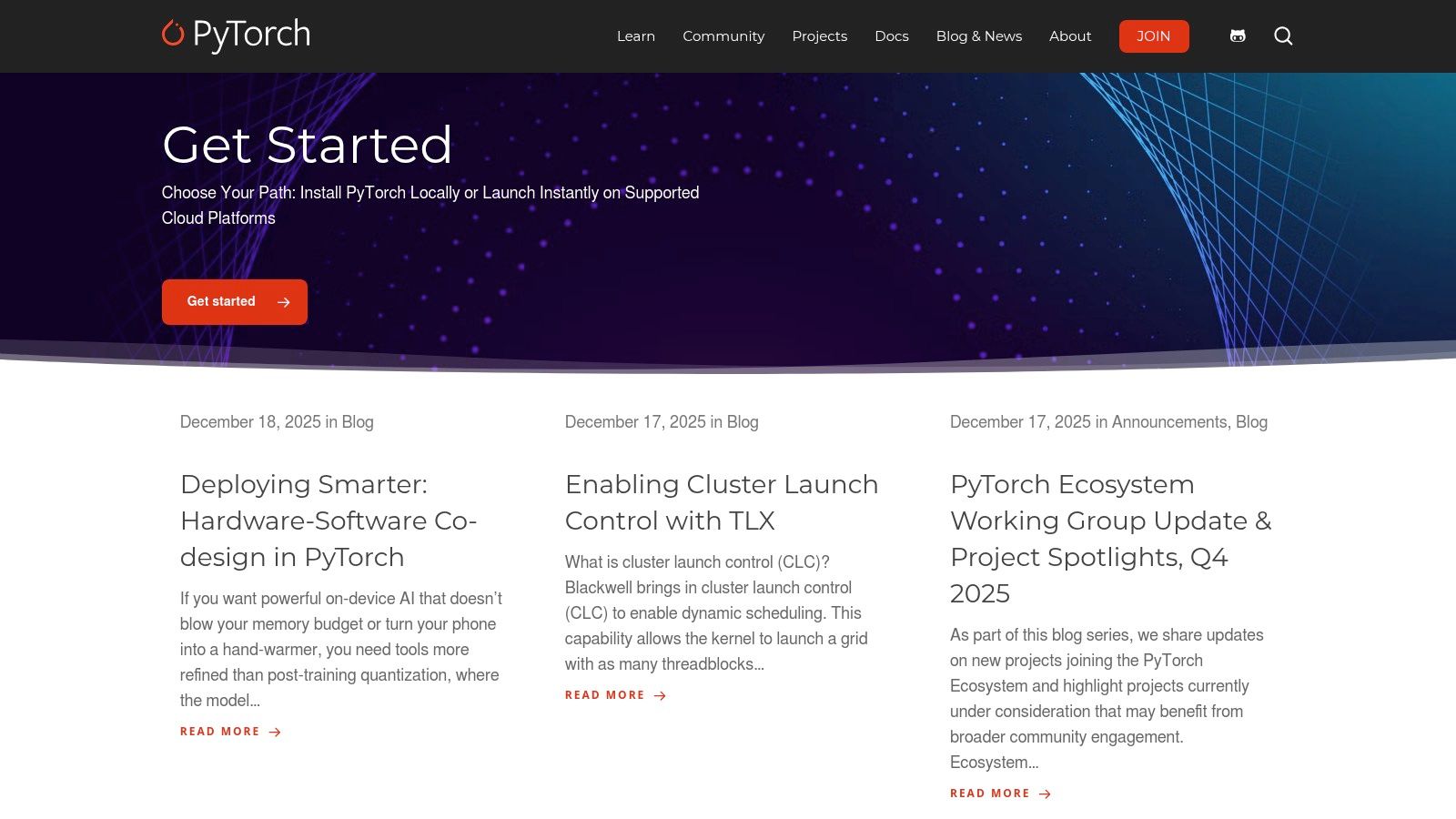
Task: Click the arrow beside Read More for Ecosystem Working Group
Action: tap(1045, 794)
